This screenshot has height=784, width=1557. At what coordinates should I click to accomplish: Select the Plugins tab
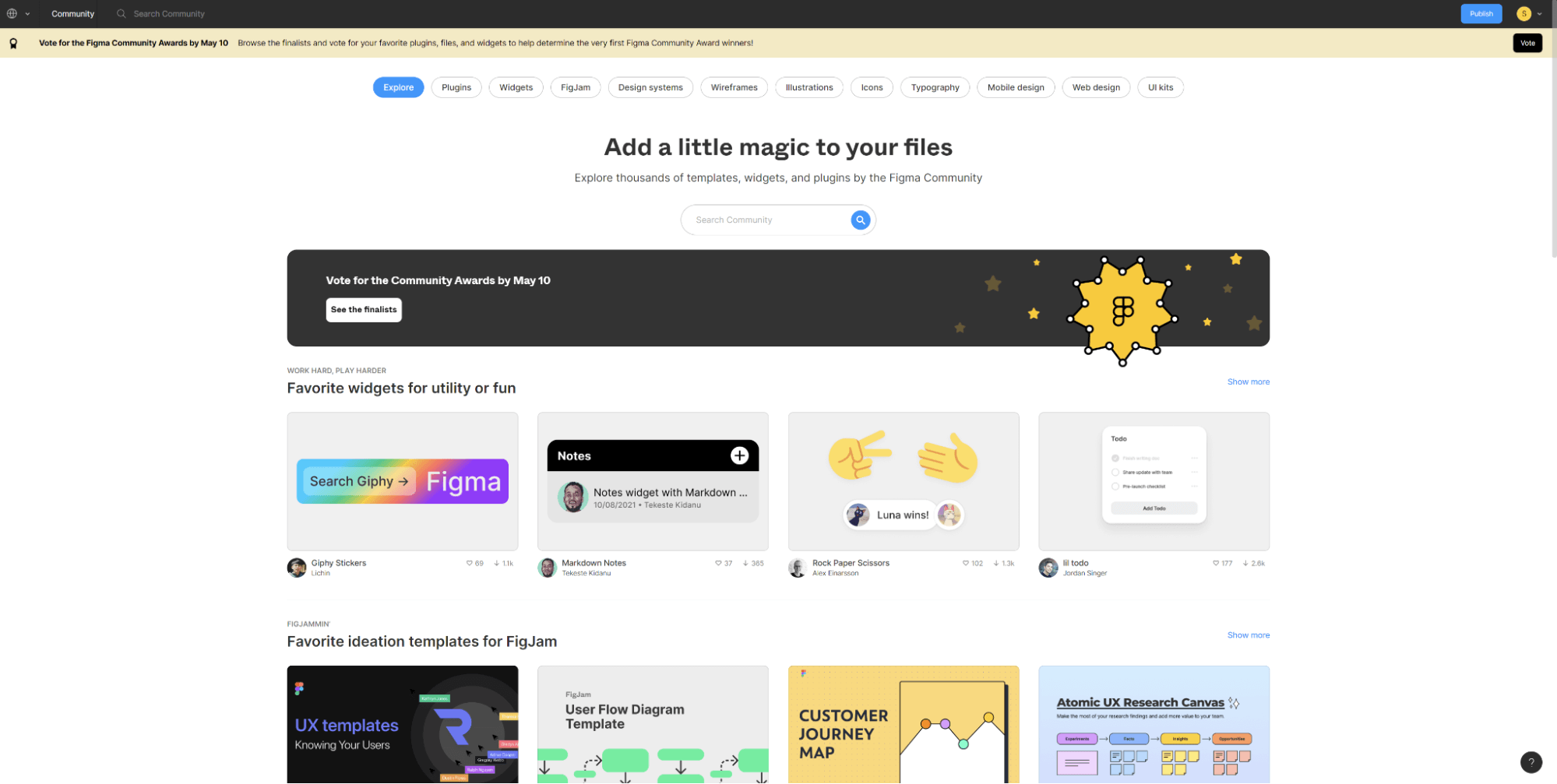[x=456, y=87]
